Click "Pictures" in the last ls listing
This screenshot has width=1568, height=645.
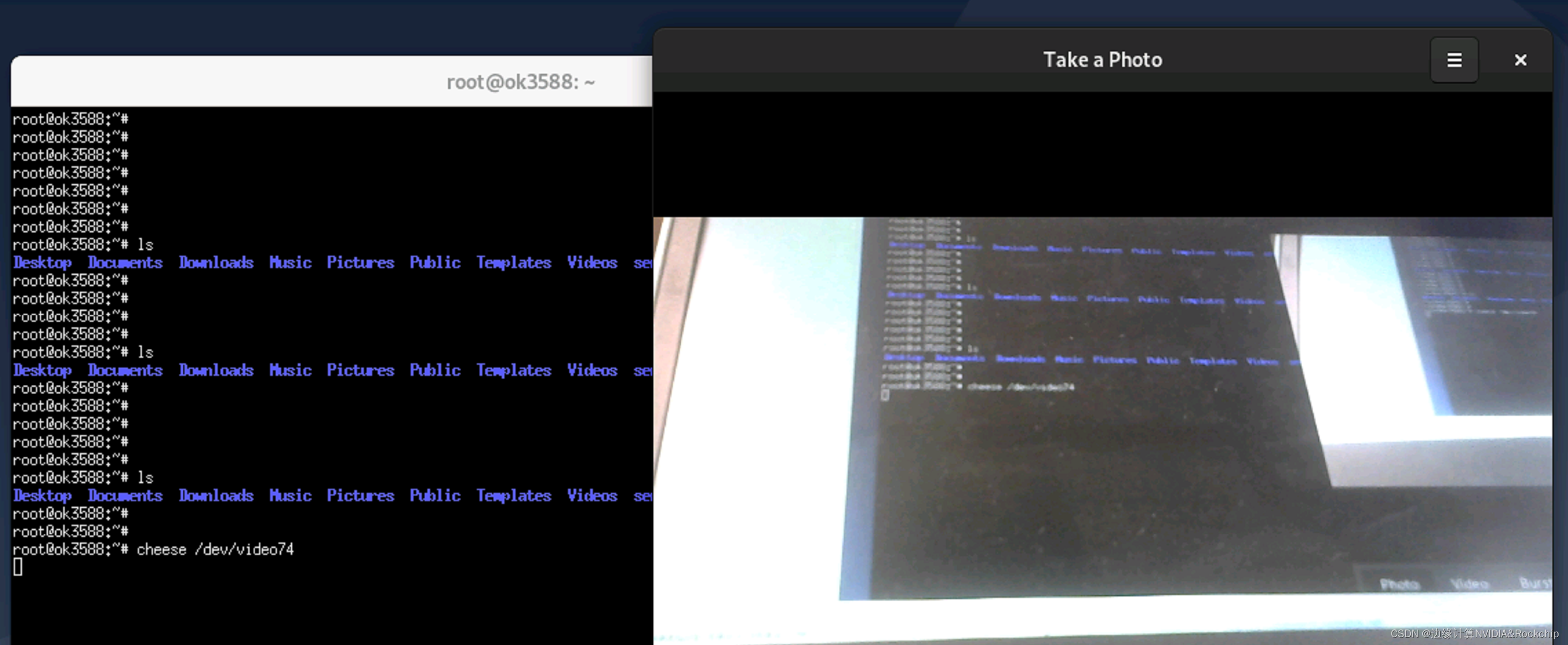coord(360,496)
